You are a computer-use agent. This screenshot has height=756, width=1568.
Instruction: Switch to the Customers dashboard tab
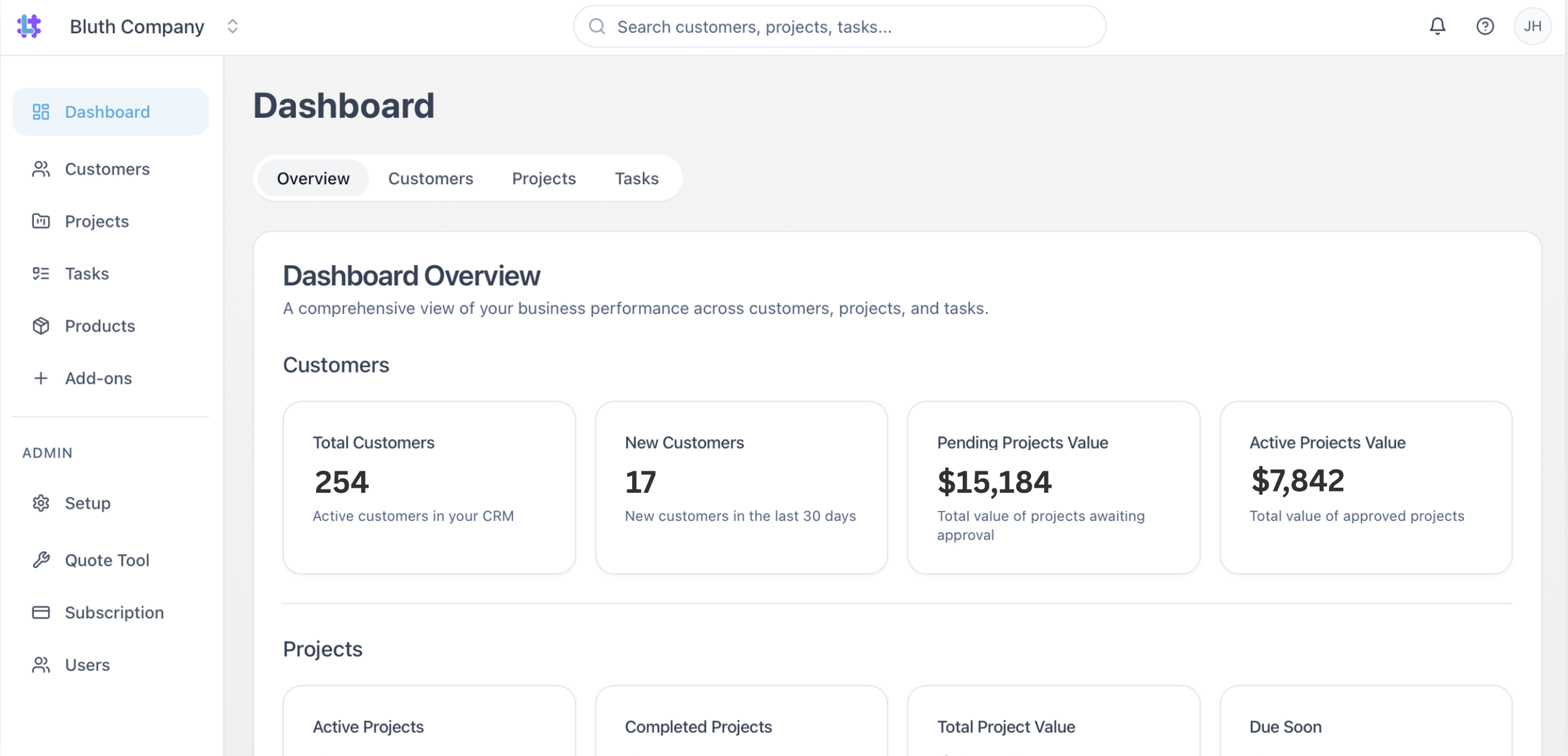430,179
